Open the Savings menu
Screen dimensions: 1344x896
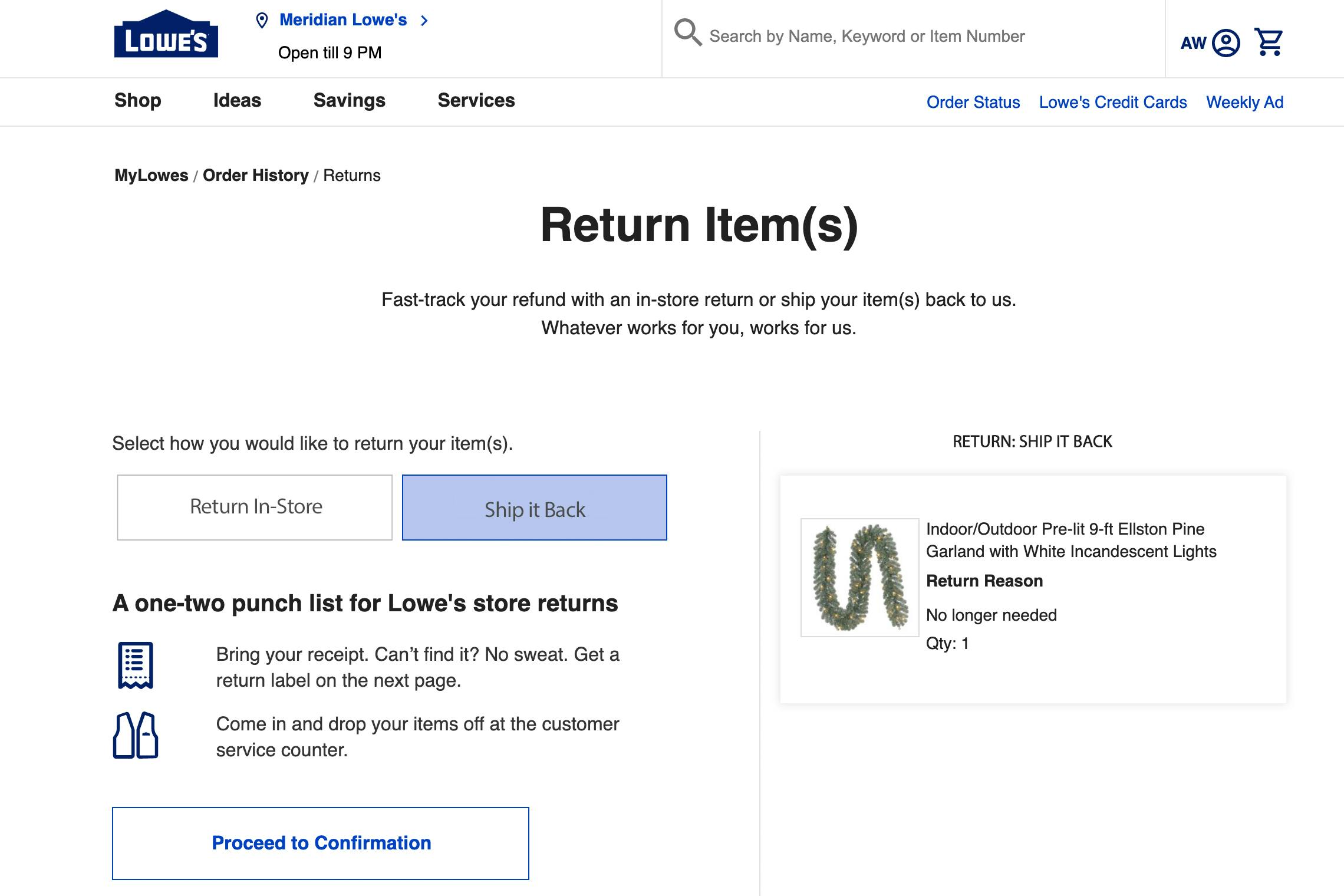tap(349, 101)
